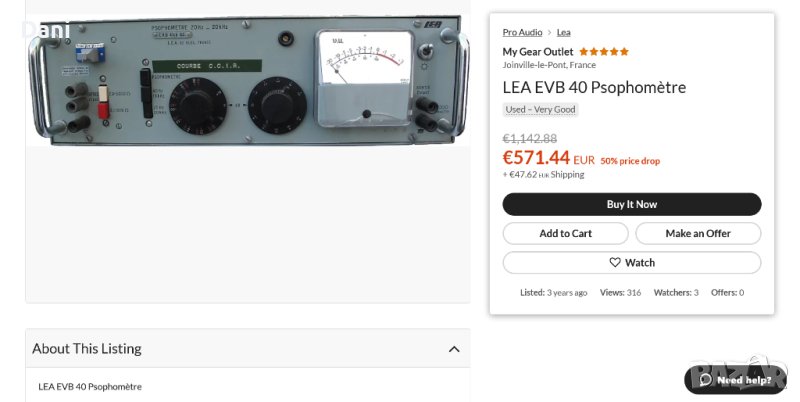Go to the Lea brand breadcrumb
This screenshot has height=402, width=800.
564,33
